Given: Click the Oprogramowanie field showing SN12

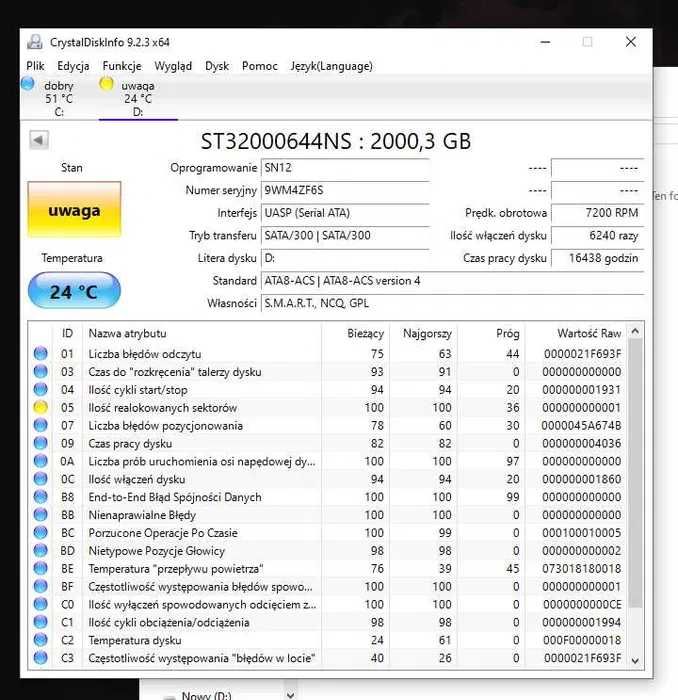Looking at the screenshot, I should [345, 168].
